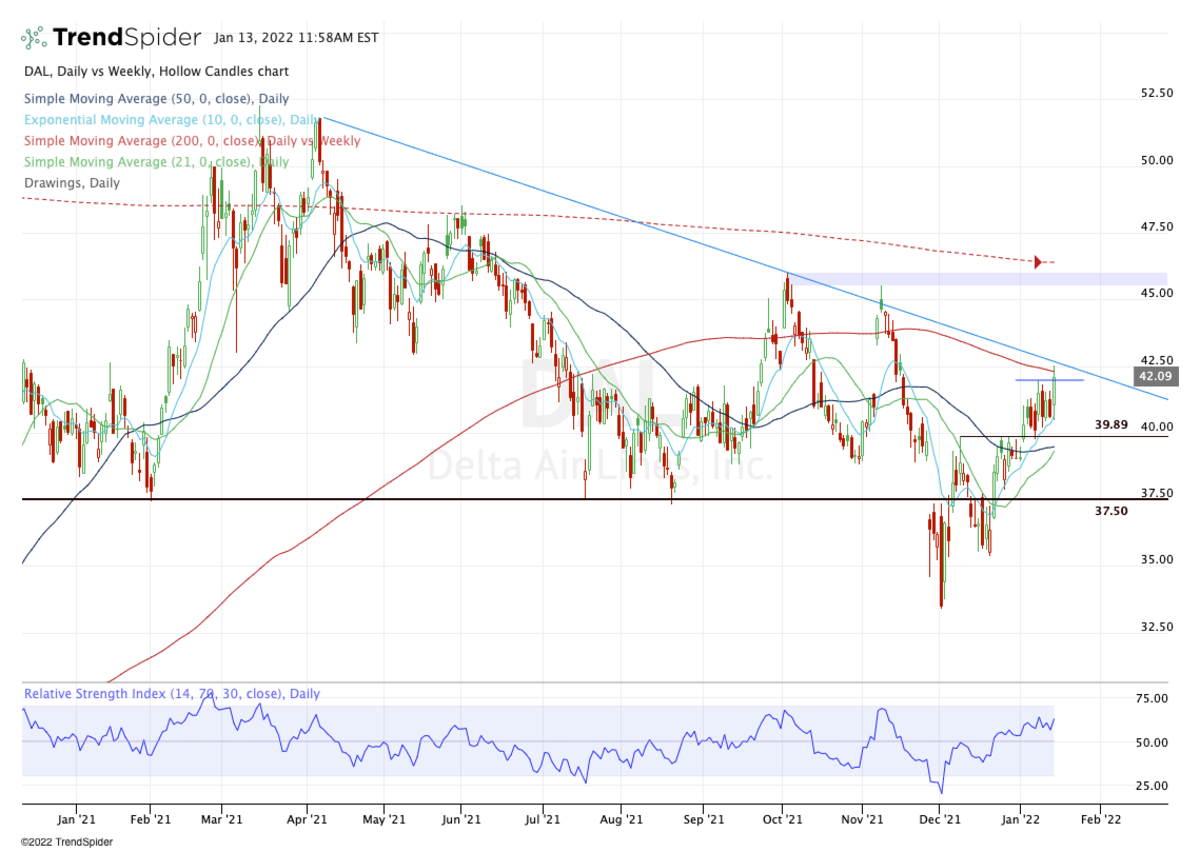
Task: Click the TrendSpider brand name text
Action: tap(126, 38)
